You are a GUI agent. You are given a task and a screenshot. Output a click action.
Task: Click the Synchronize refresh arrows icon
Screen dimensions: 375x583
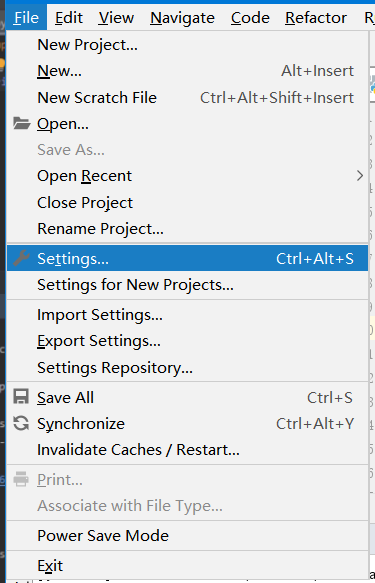pos(21,423)
